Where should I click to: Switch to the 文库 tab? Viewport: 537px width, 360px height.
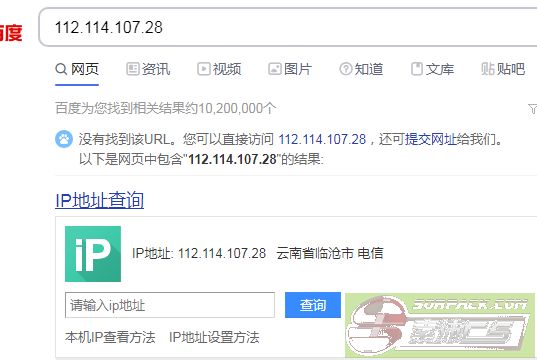(x=432, y=69)
